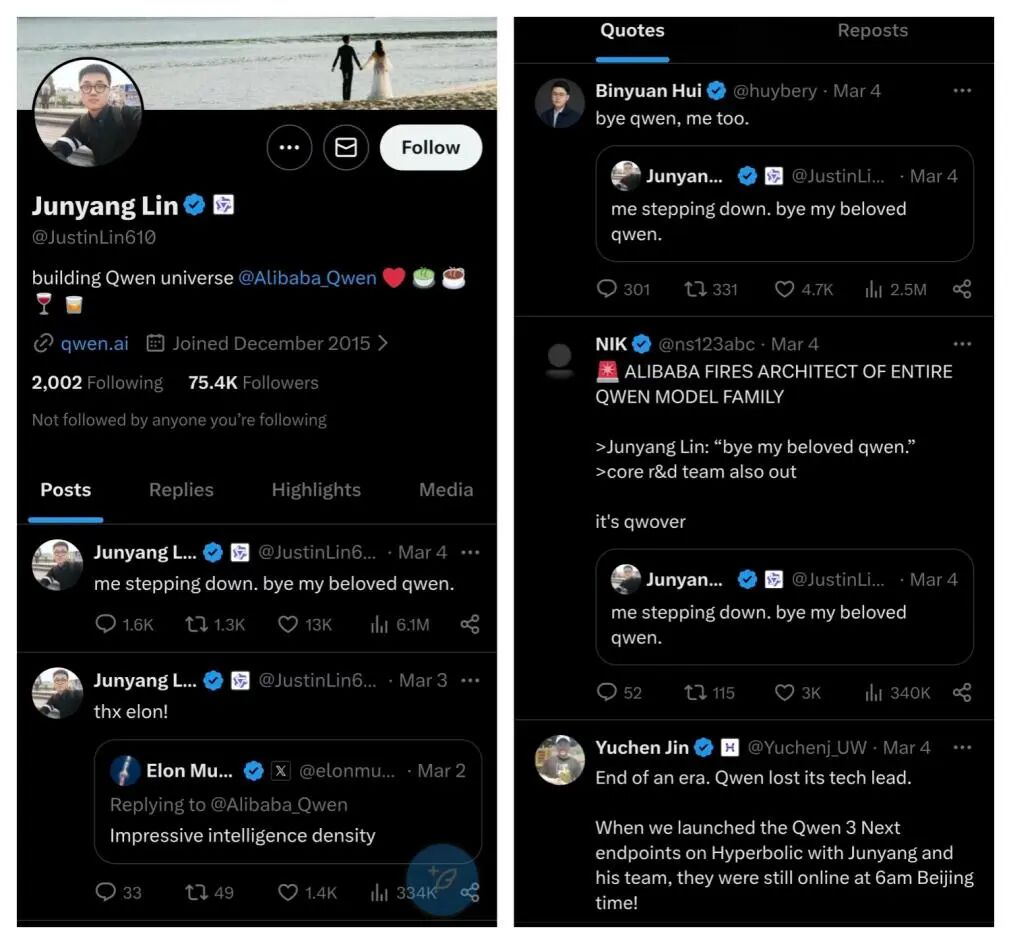Like NIK's "ALIBABA FIRES ARCHITECT" post
The image size is (1011, 944).
785,692
